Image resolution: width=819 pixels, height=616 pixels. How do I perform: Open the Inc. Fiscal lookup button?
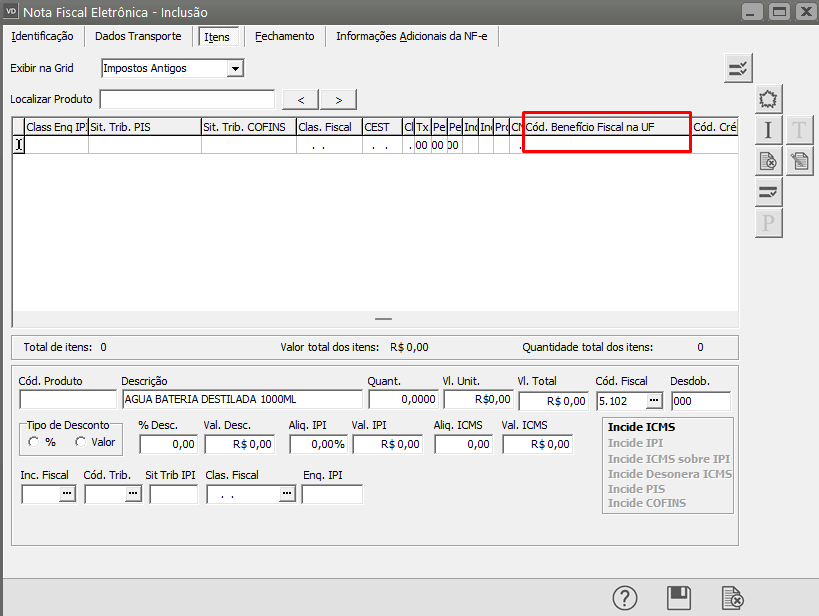pyautogui.click(x=67, y=494)
